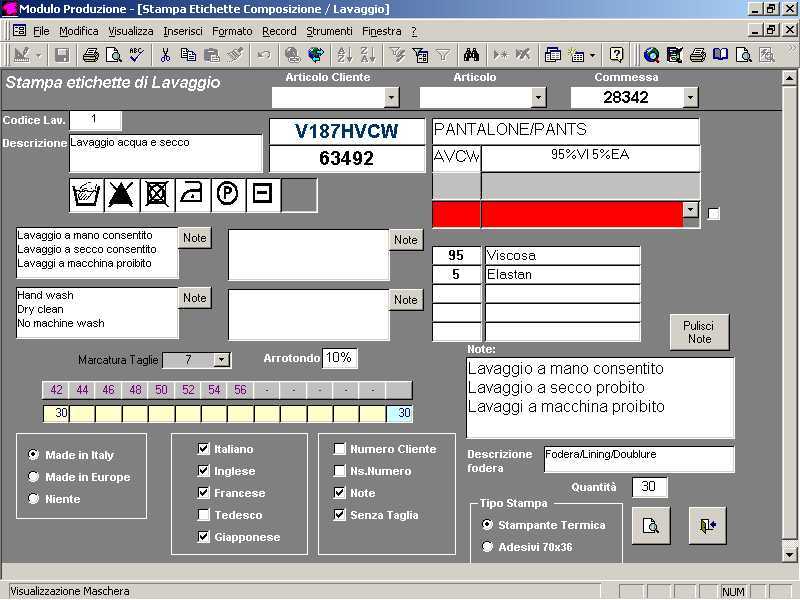The width and height of the screenshot is (800, 600).
Task: Click the iron symbol icon
Action: click(192, 194)
